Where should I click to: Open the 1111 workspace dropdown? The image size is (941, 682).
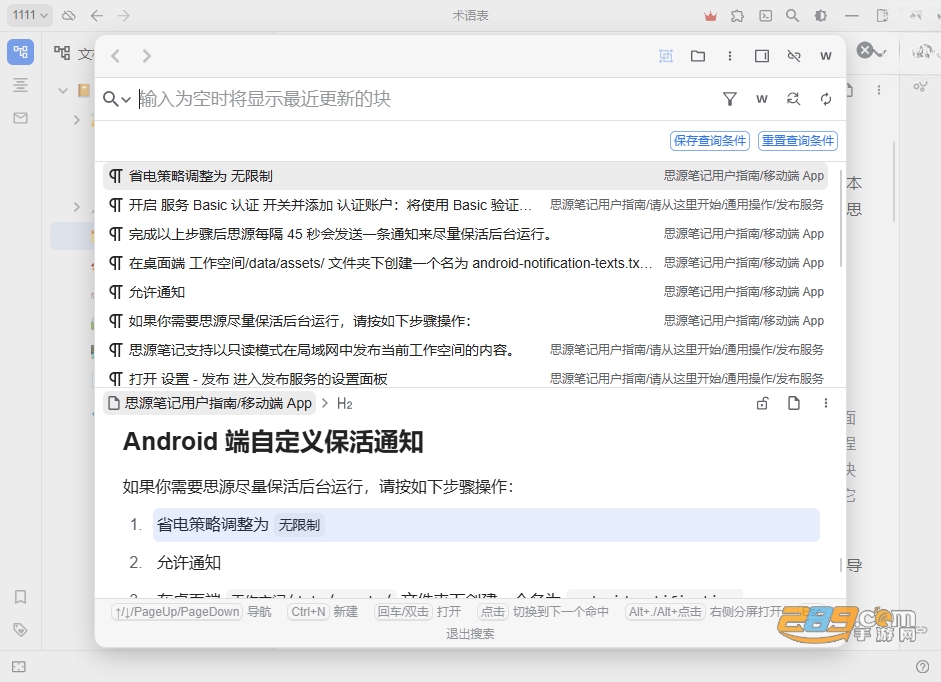coord(29,15)
